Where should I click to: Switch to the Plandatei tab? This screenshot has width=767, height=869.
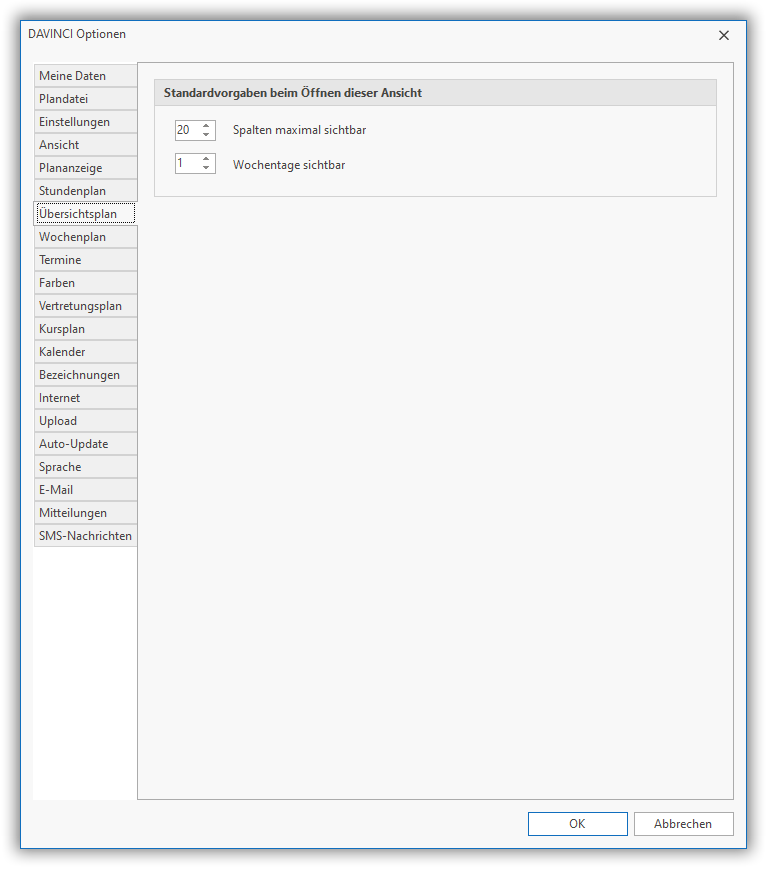pyautogui.click(x=85, y=99)
